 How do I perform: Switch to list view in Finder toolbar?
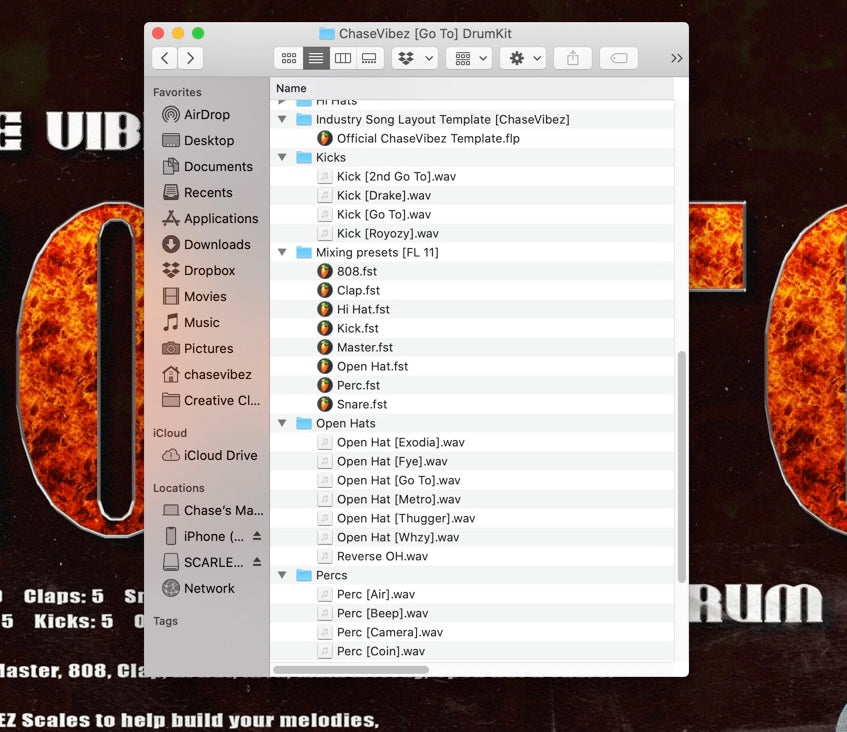tap(316, 58)
